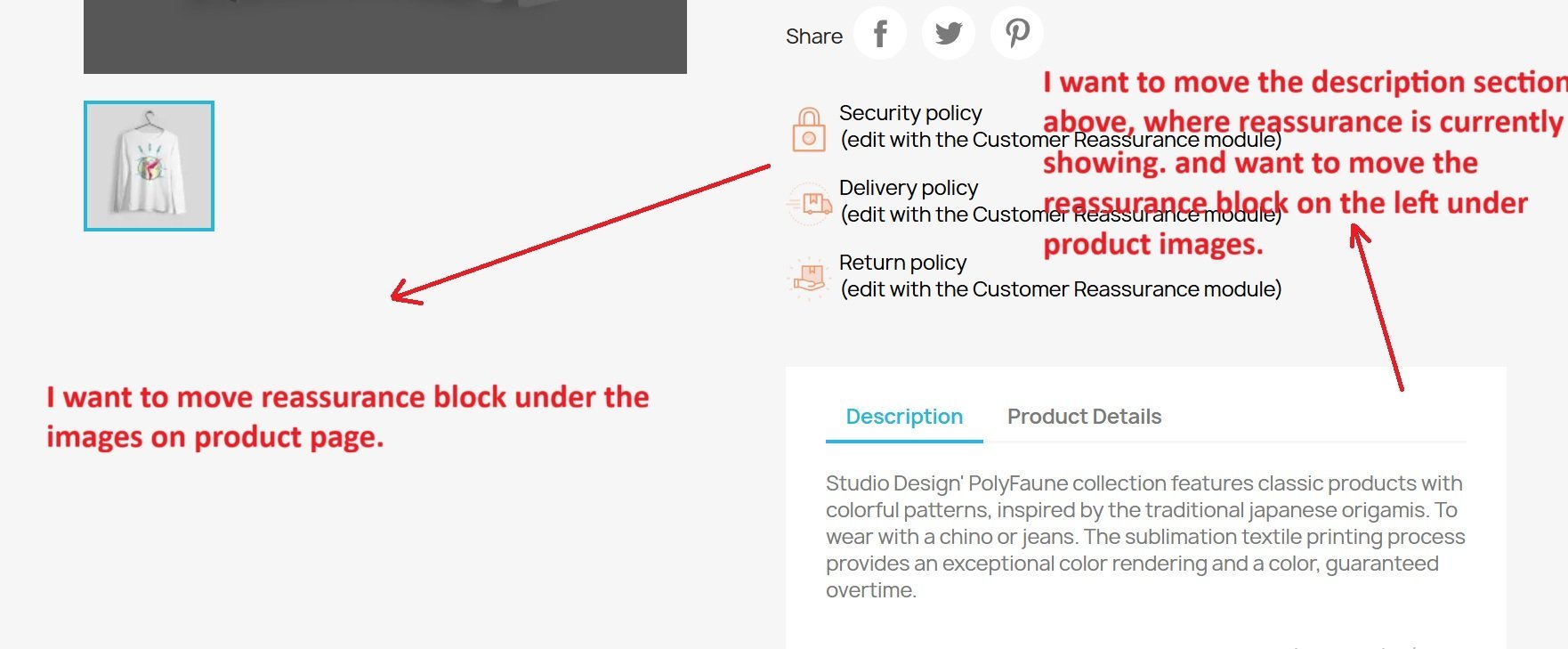Share the product on Pinterest
The width and height of the screenshot is (1568, 649).
[1017, 34]
